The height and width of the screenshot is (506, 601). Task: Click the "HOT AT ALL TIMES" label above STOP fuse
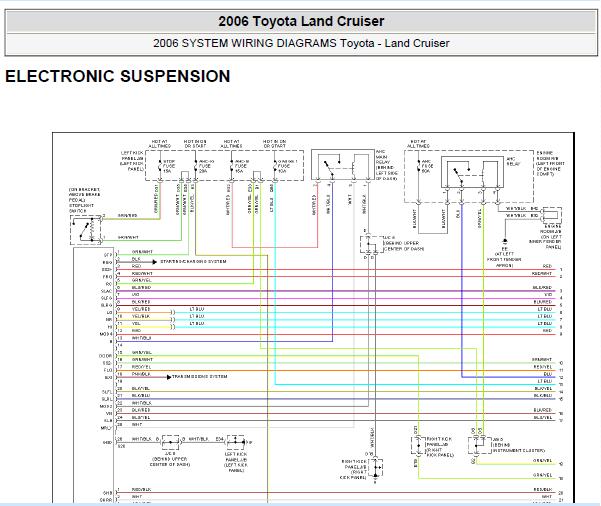[x=159, y=144]
